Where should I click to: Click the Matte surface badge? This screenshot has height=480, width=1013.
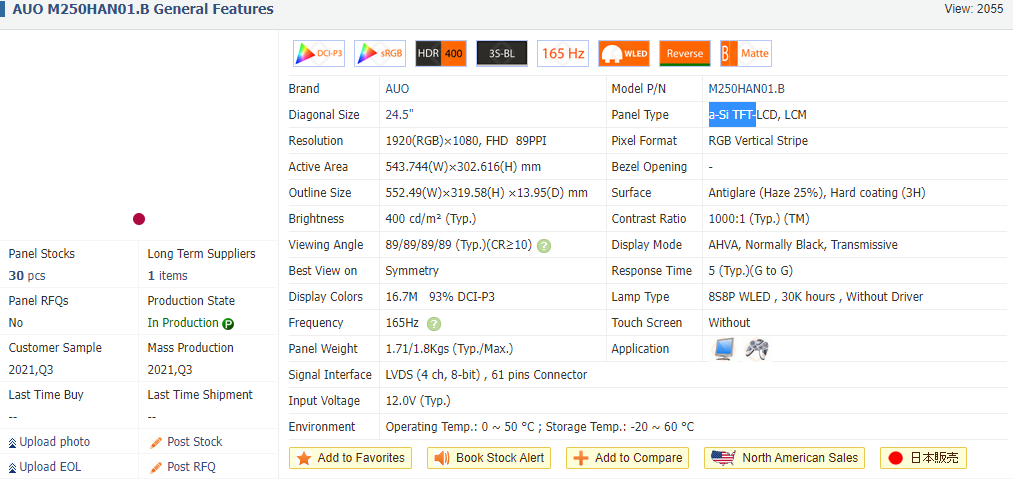point(746,54)
